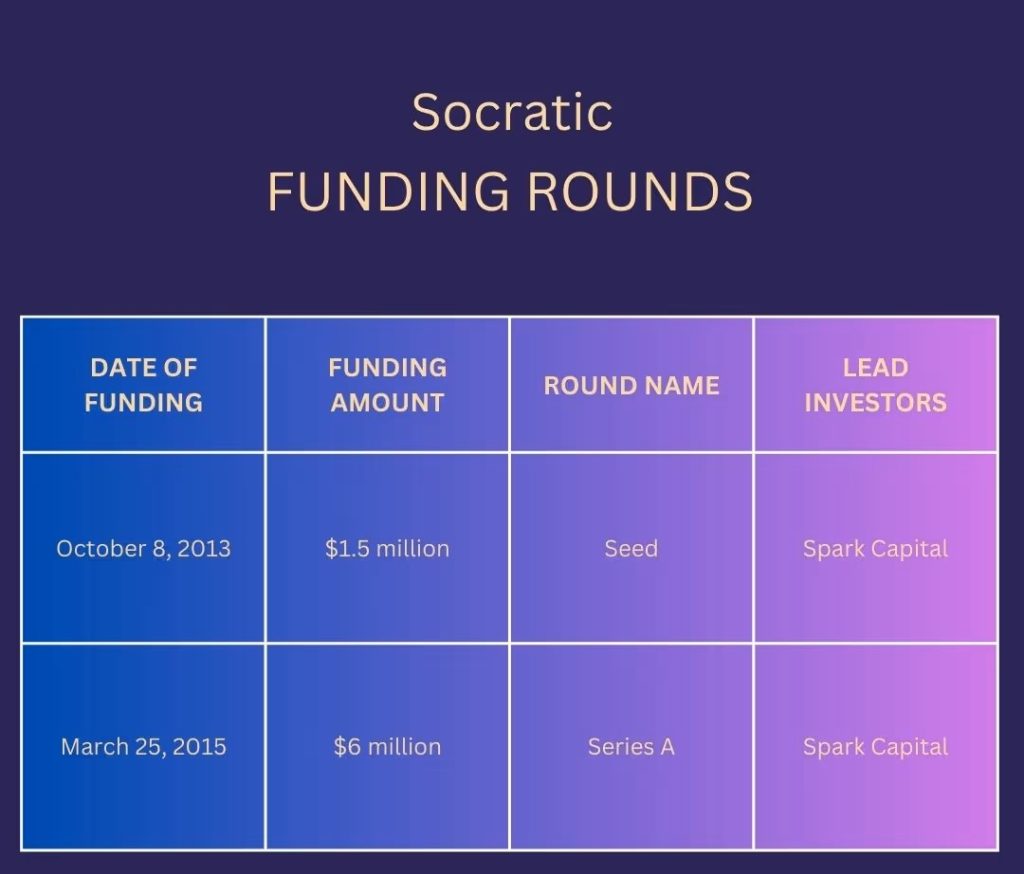Click the word March in the second date
Viewport: 1024px width, 874px height.
(x=90, y=747)
